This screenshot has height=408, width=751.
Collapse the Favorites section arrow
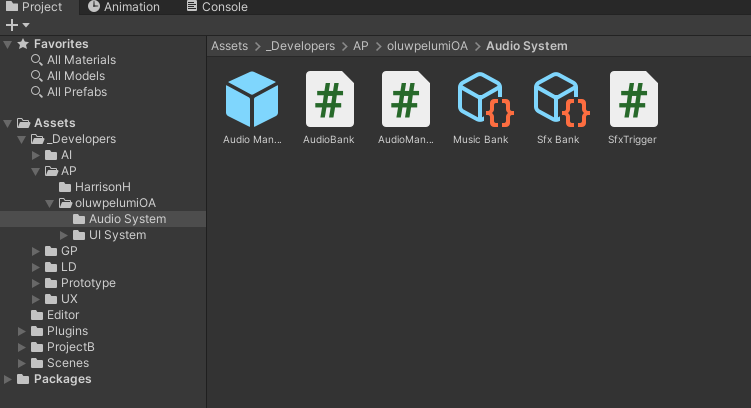[9, 44]
